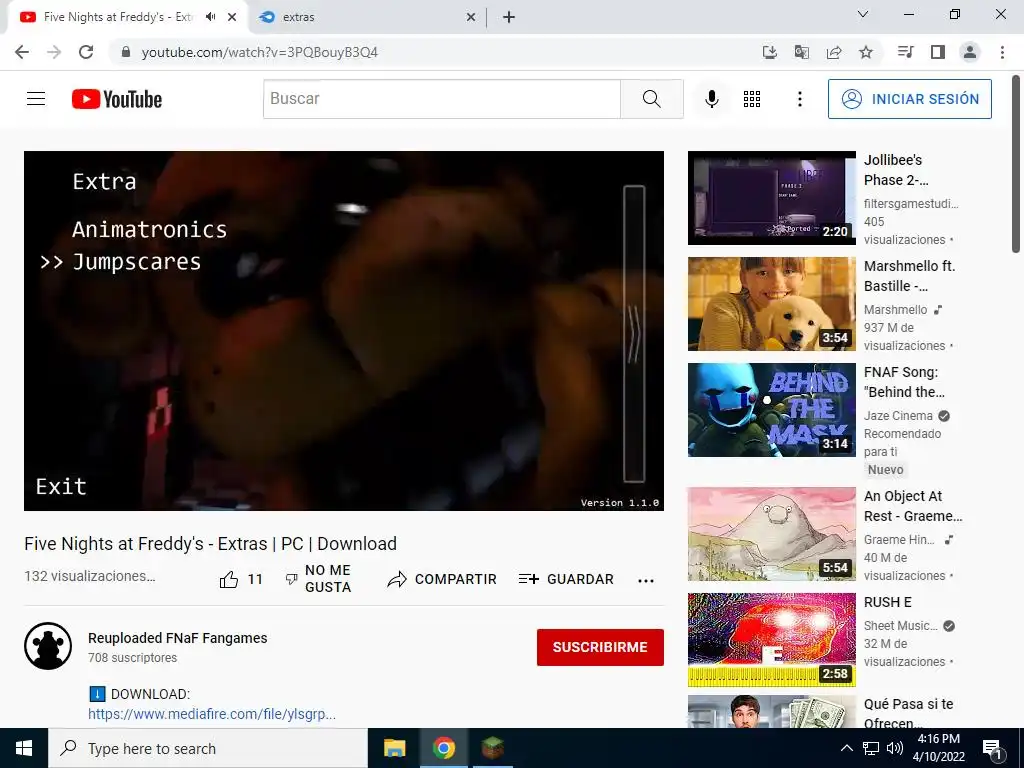Click the INICIAR SESIÓN button
Screen dimensions: 1024x768
[910, 99]
